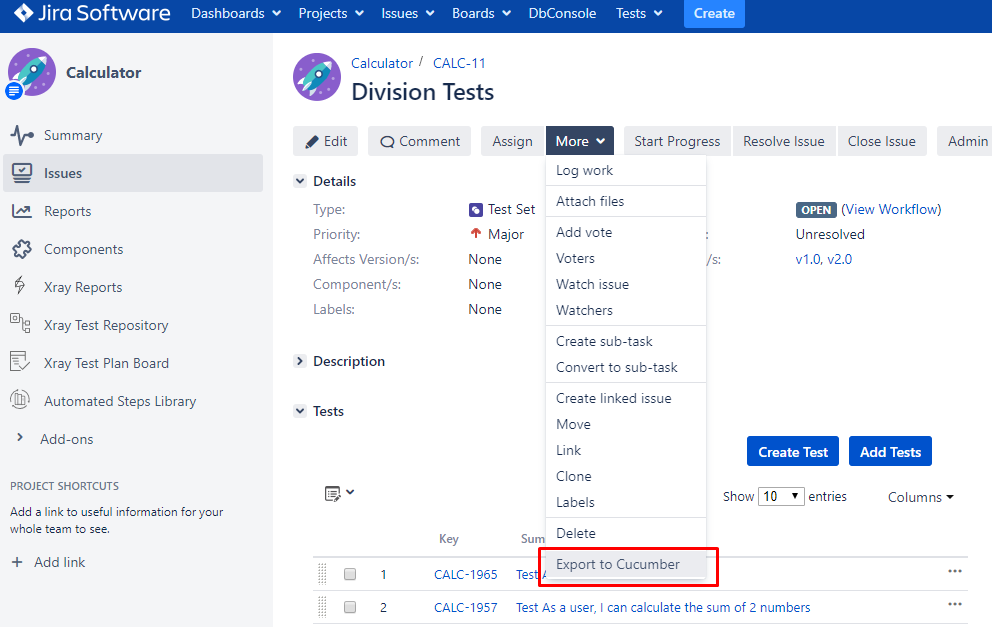Choose Attach files in the More menu
The image size is (992, 627).
(626, 201)
